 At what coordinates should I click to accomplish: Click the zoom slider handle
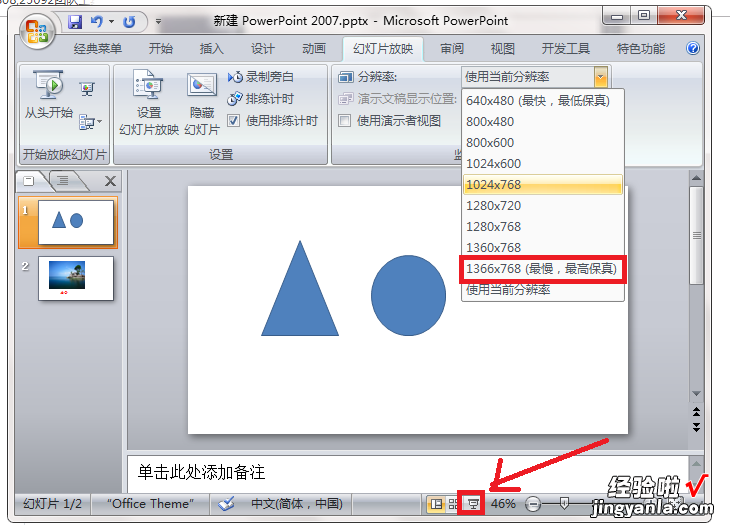pos(564,504)
